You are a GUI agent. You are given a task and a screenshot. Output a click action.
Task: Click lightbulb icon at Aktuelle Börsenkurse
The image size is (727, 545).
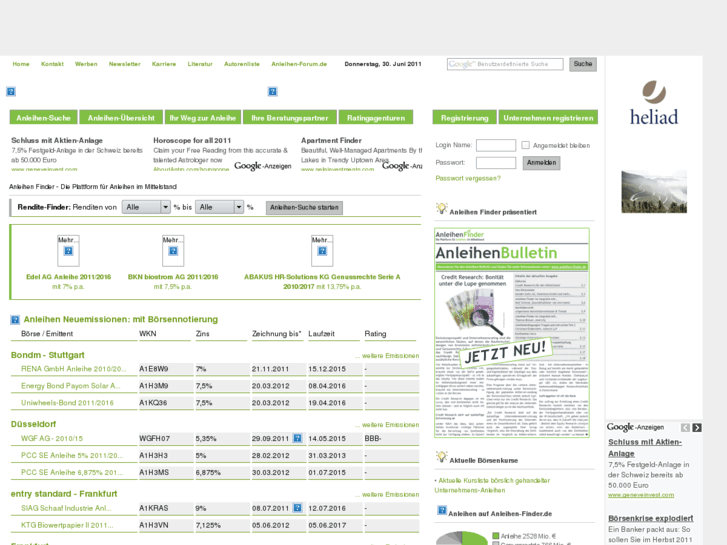tap(441, 457)
